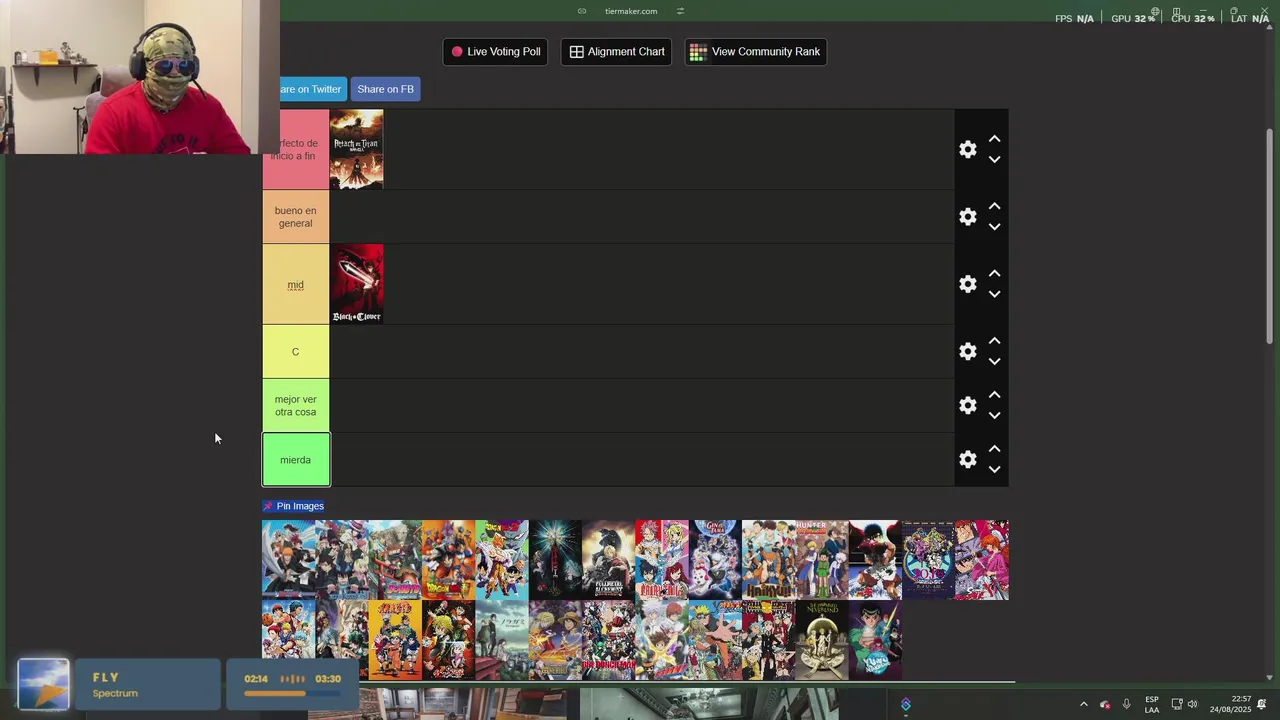Pick the Soul Eater poster
This screenshot has width=1280, height=720.
point(768,640)
